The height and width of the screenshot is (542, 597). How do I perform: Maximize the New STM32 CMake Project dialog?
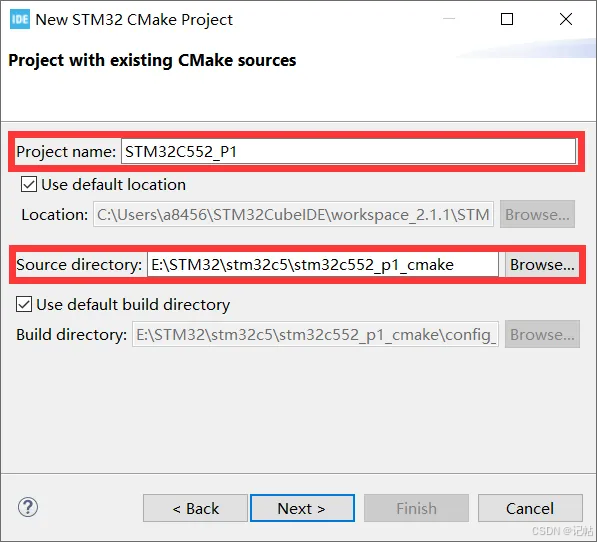507,19
